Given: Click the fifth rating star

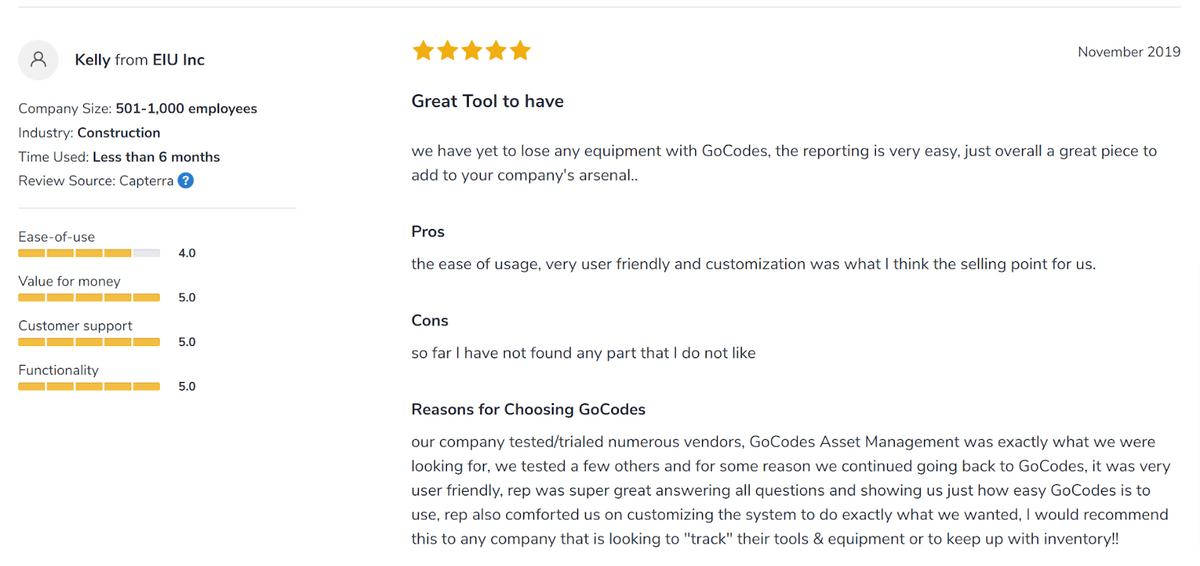Looking at the screenshot, I should pyautogui.click(x=520, y=51).
